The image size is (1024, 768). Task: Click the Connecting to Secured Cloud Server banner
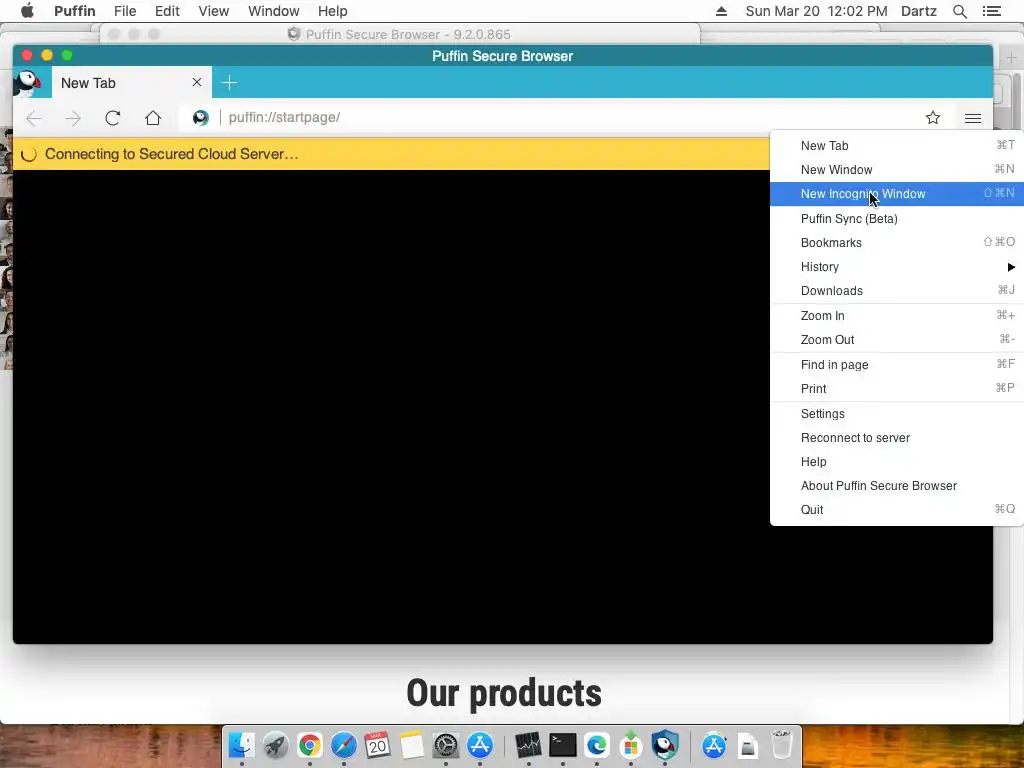click(x=391, y=154)
